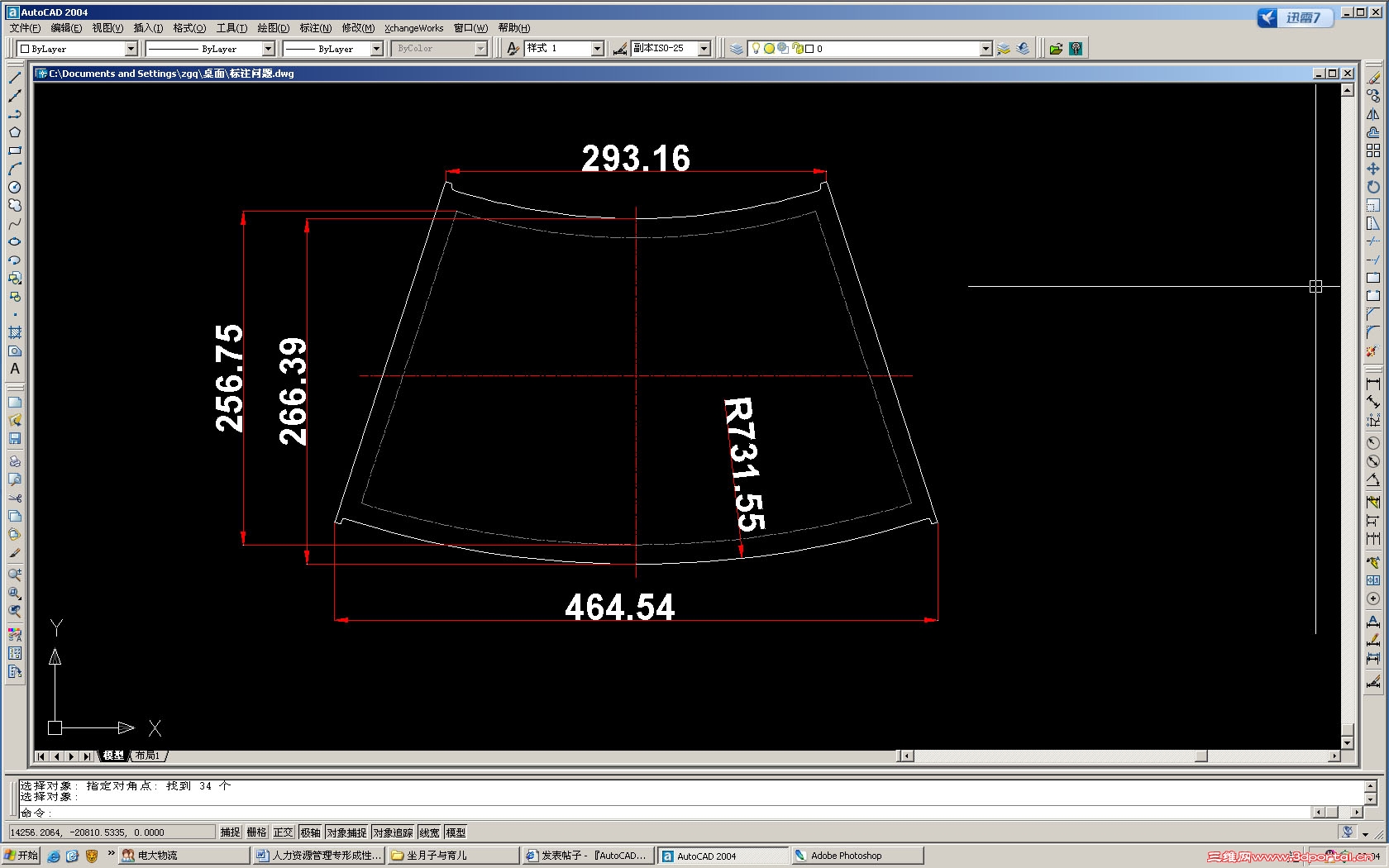Expand the linetype ByLayer dropdown
Viewport: 1389px width, 868px height.
[268, 49]
